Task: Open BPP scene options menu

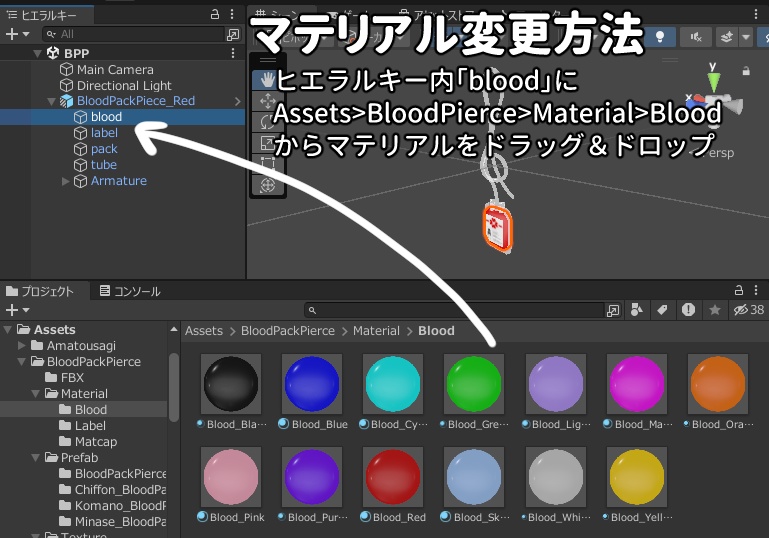Action: pyautogui.click(x=233, y=53)
